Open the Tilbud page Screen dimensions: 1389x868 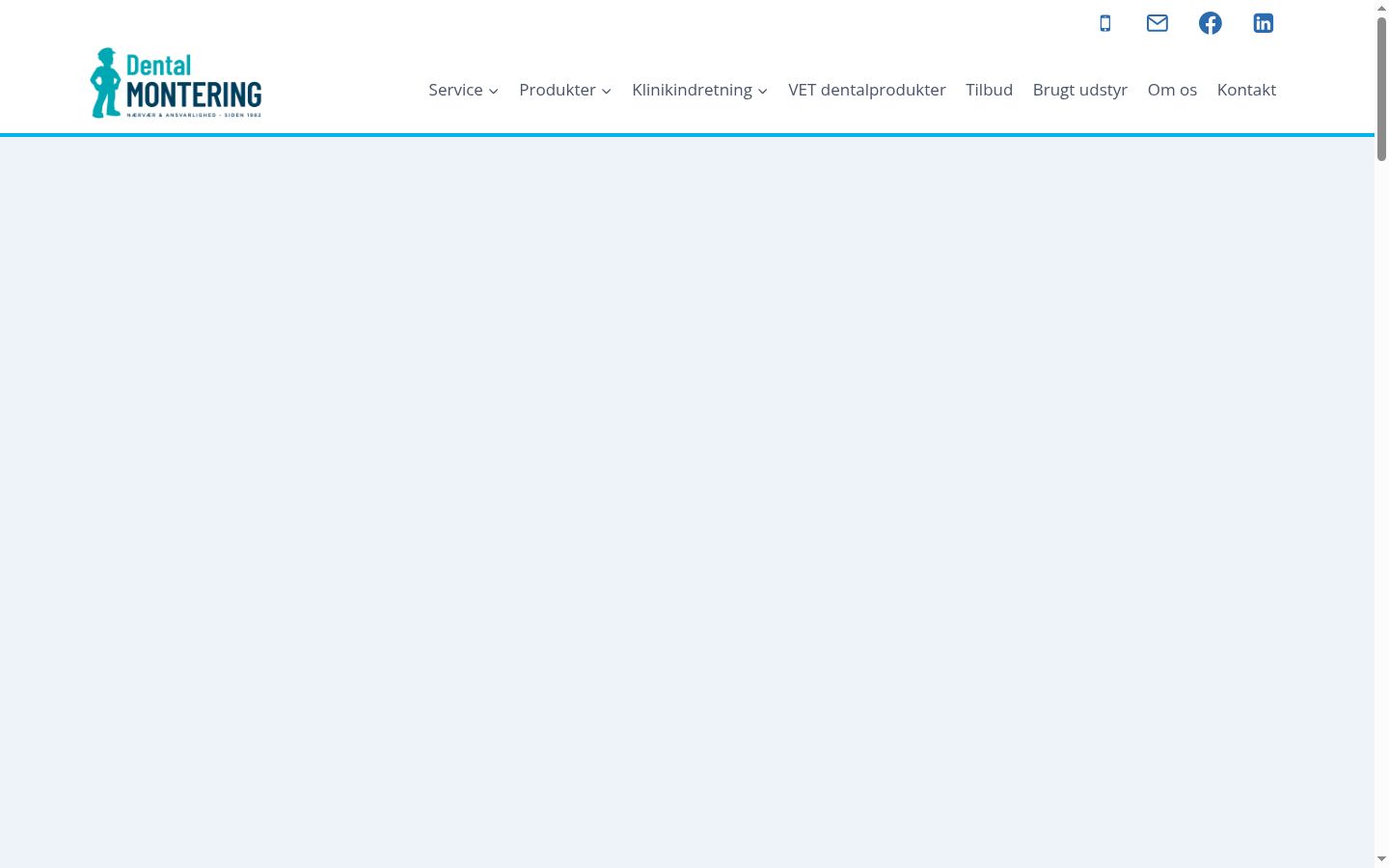point(990,90)
